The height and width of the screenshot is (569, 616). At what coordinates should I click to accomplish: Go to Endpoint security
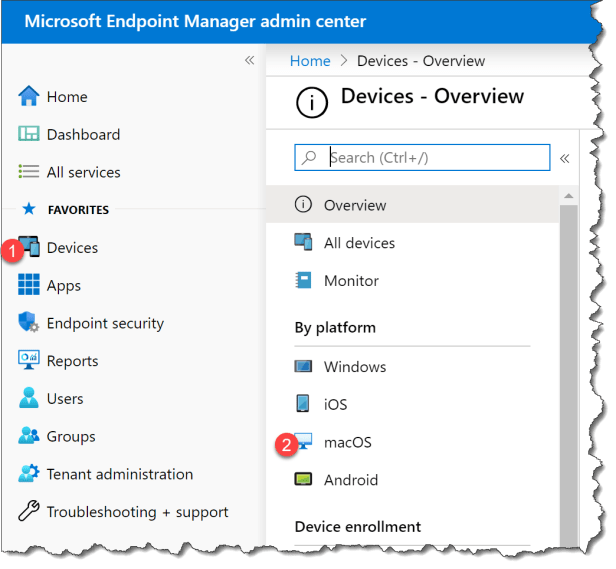[105, 323]
